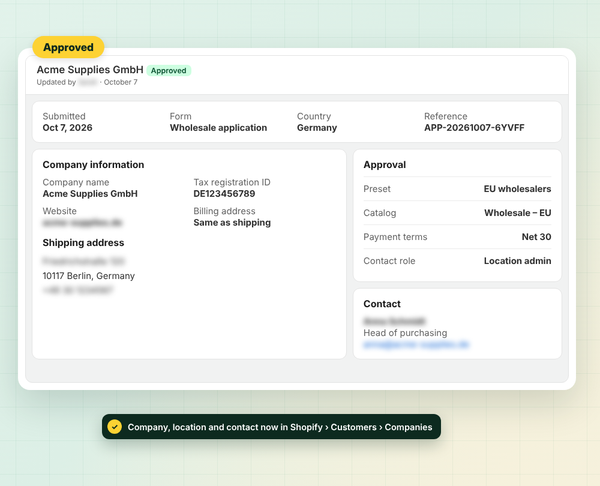Click the Tax registration ID label
This screenshot has height=486, width=600.
click(x=232, y=182)
